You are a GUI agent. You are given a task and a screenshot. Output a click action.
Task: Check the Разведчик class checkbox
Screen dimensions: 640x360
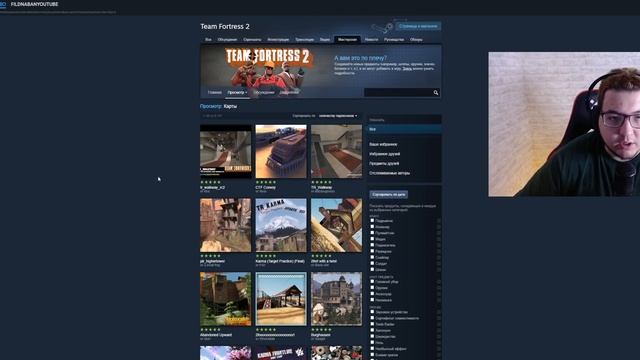(372, 251)
